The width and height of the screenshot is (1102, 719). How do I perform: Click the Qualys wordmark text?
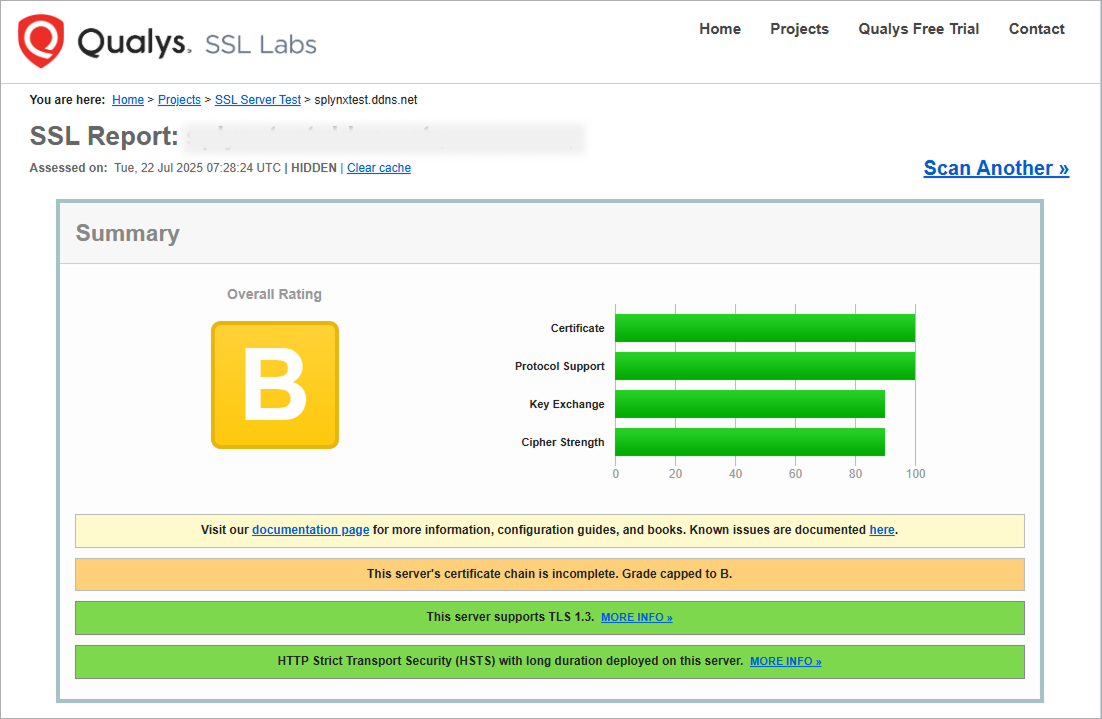134,42
